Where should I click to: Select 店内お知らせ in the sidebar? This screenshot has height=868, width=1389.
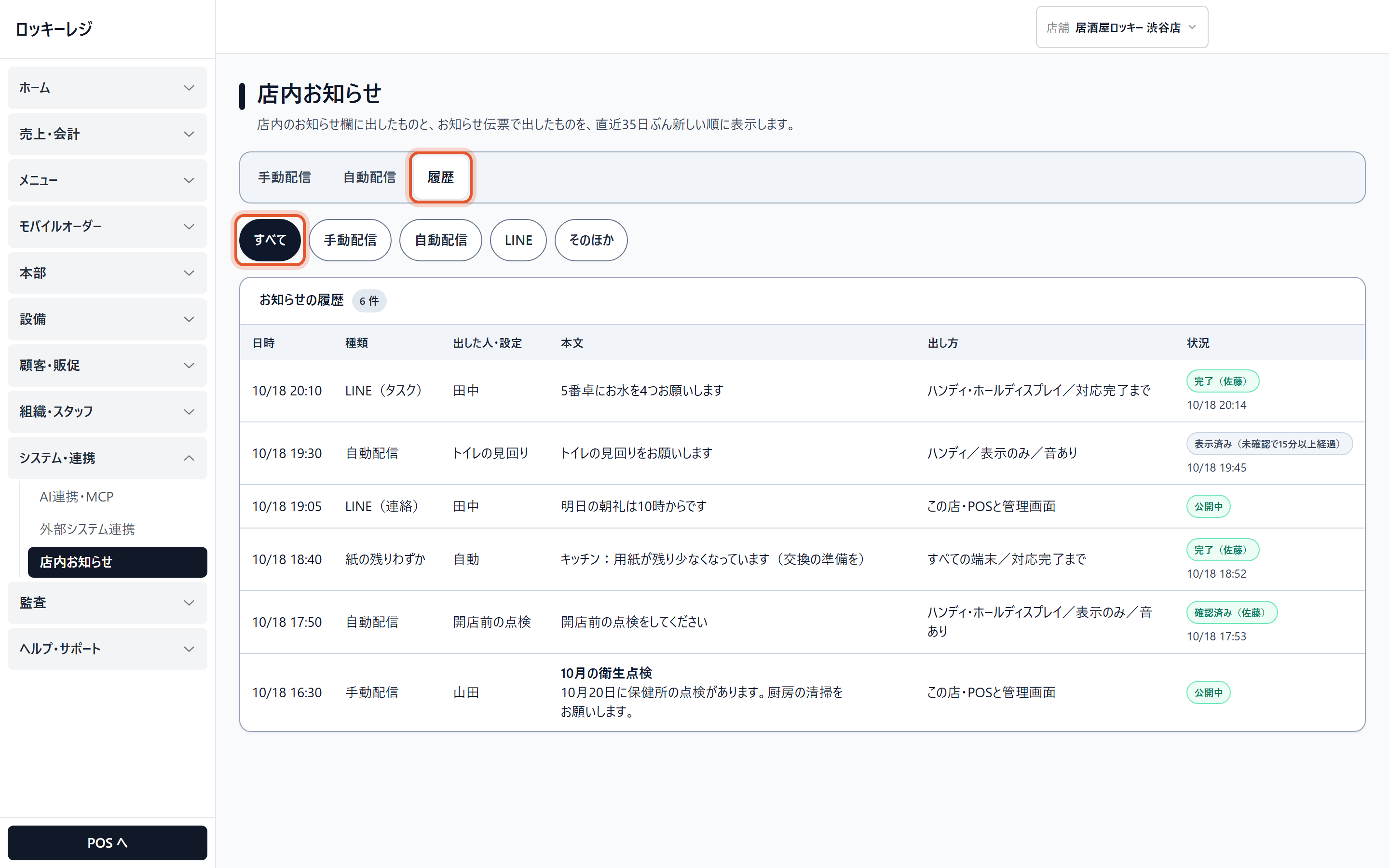pyautogui.click(x=117, y=562)
